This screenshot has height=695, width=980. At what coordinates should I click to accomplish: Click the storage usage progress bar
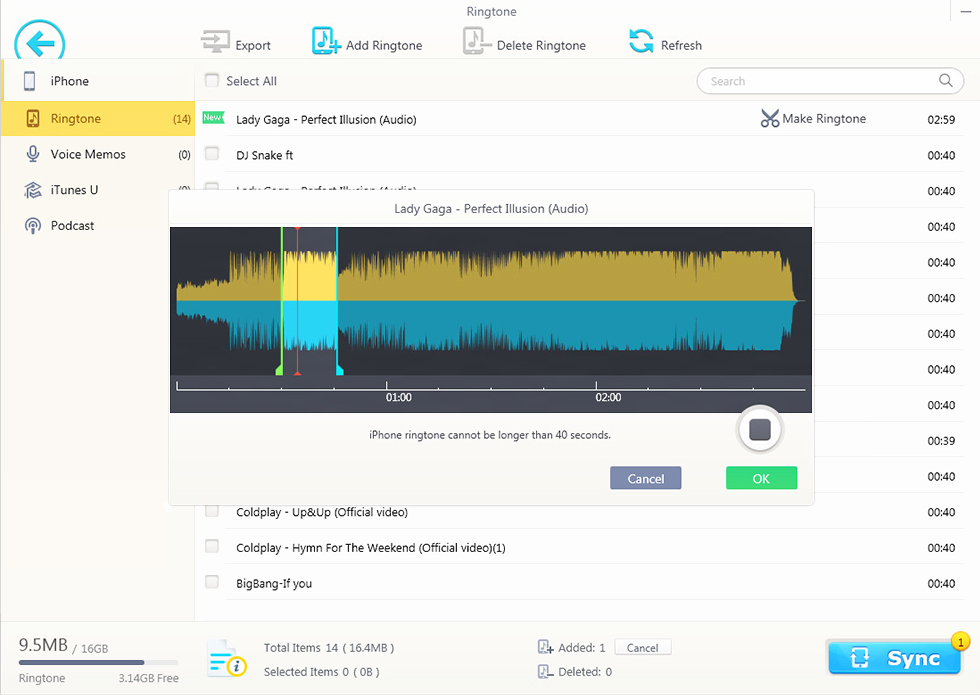(98, 662)
